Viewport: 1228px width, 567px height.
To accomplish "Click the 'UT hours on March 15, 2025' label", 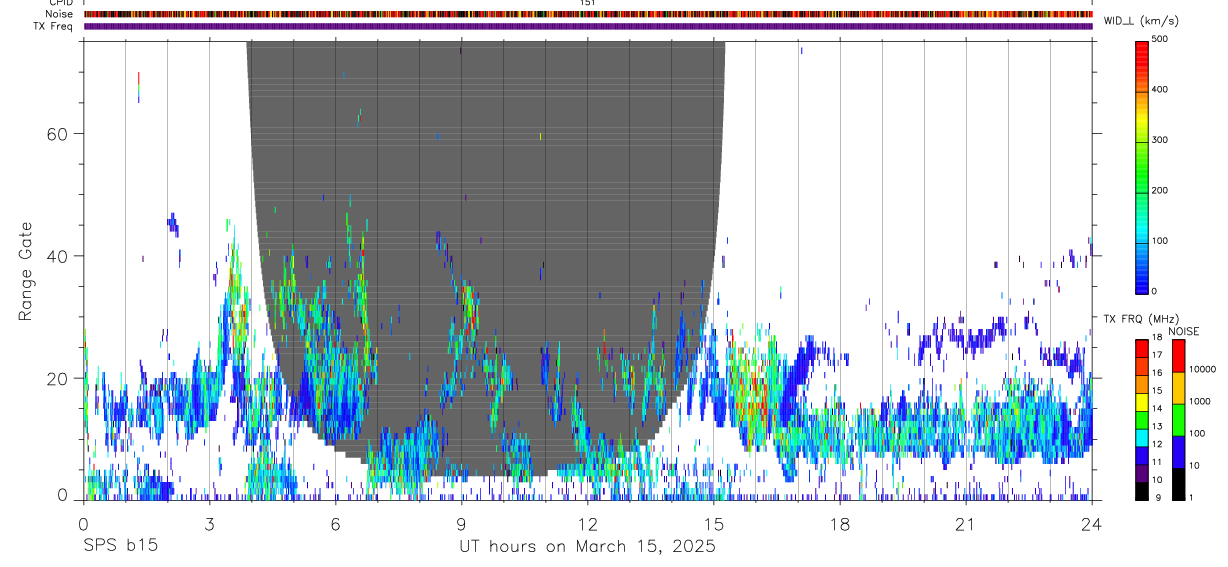I will [x=587, y=547].
